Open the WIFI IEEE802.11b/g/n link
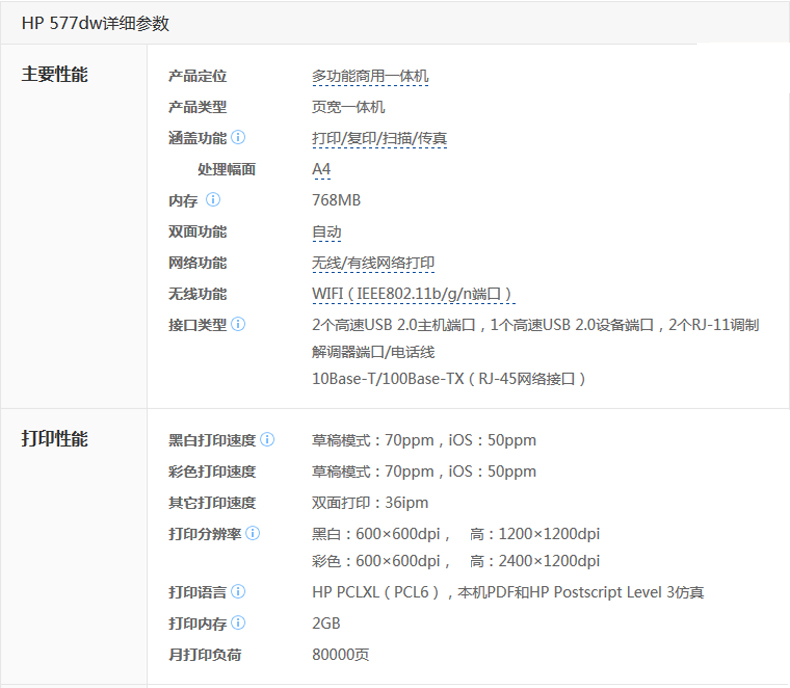790x688 pixels. pos(412,294)
